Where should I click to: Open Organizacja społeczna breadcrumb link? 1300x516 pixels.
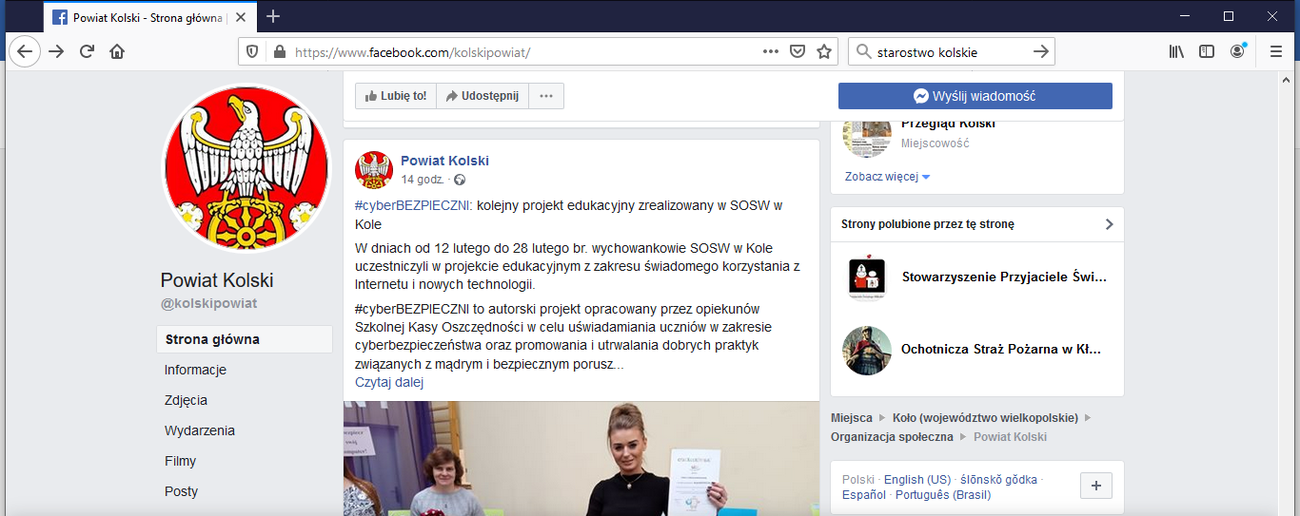[x=891, y=437]
